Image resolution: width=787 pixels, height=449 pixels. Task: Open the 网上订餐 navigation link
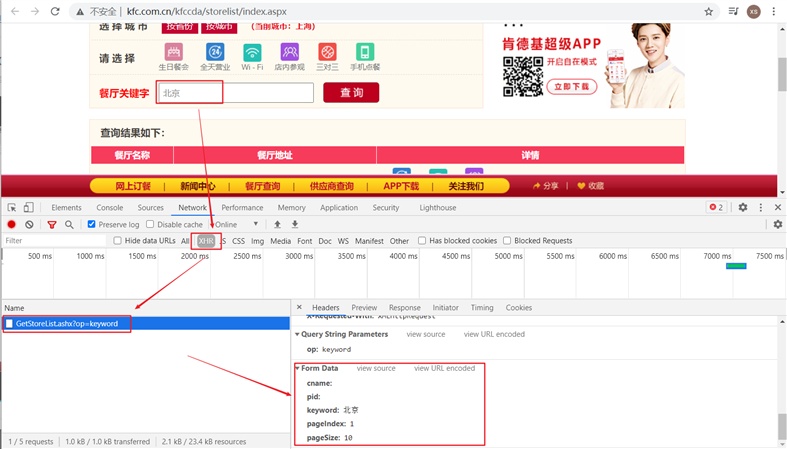(x=133, y=186)
